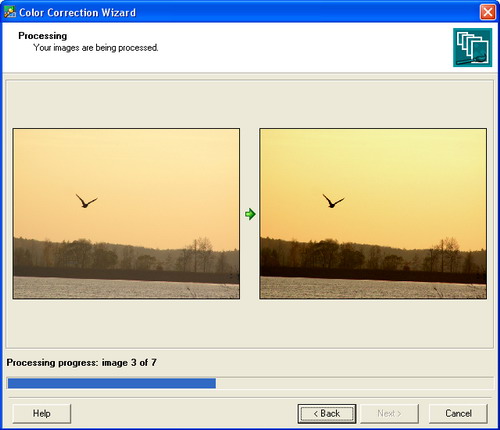Click 'Processing progress: image 3 of 7' text

click(81, 363)
